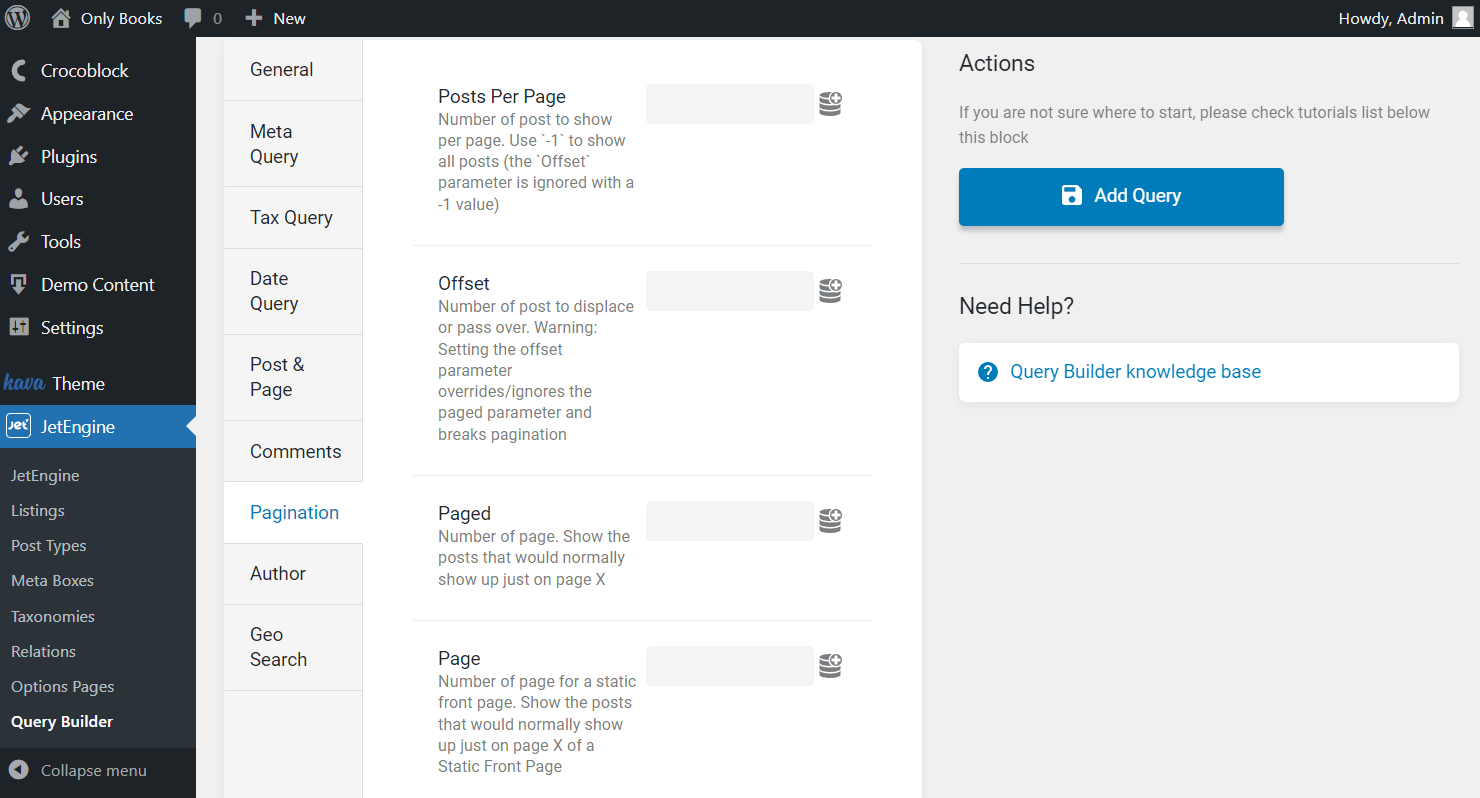Focus the Posts Per Page input

pyautogui.click(x=730, y=104)
